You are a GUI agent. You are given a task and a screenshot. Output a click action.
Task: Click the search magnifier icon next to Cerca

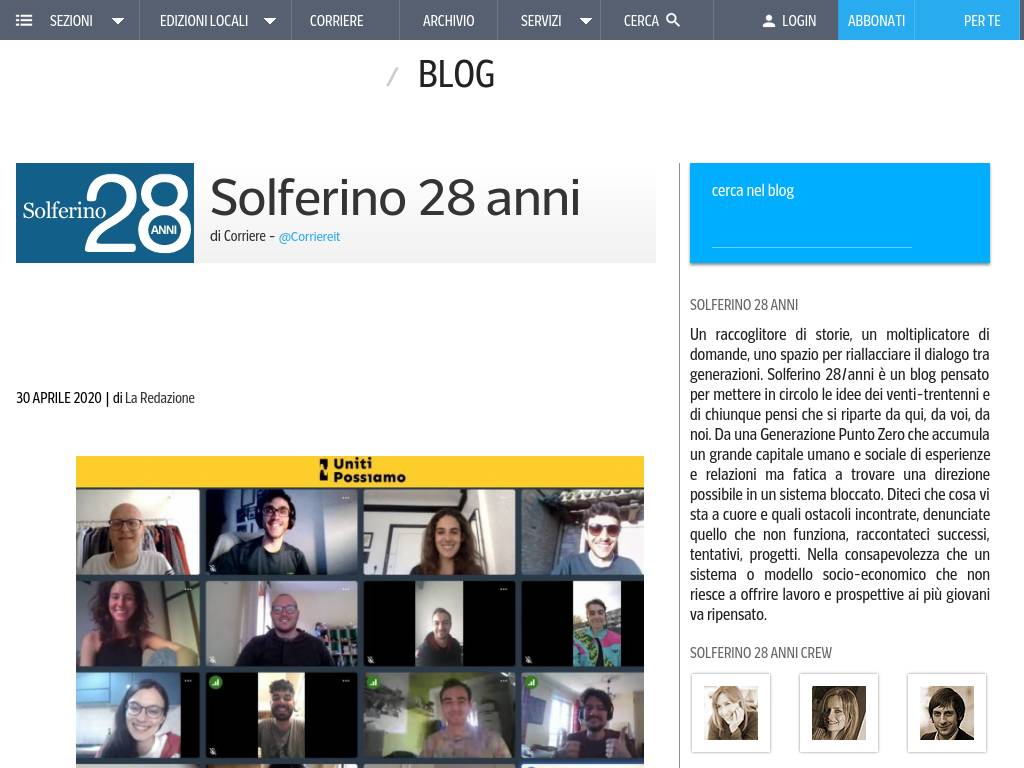(x=673, y=20)
